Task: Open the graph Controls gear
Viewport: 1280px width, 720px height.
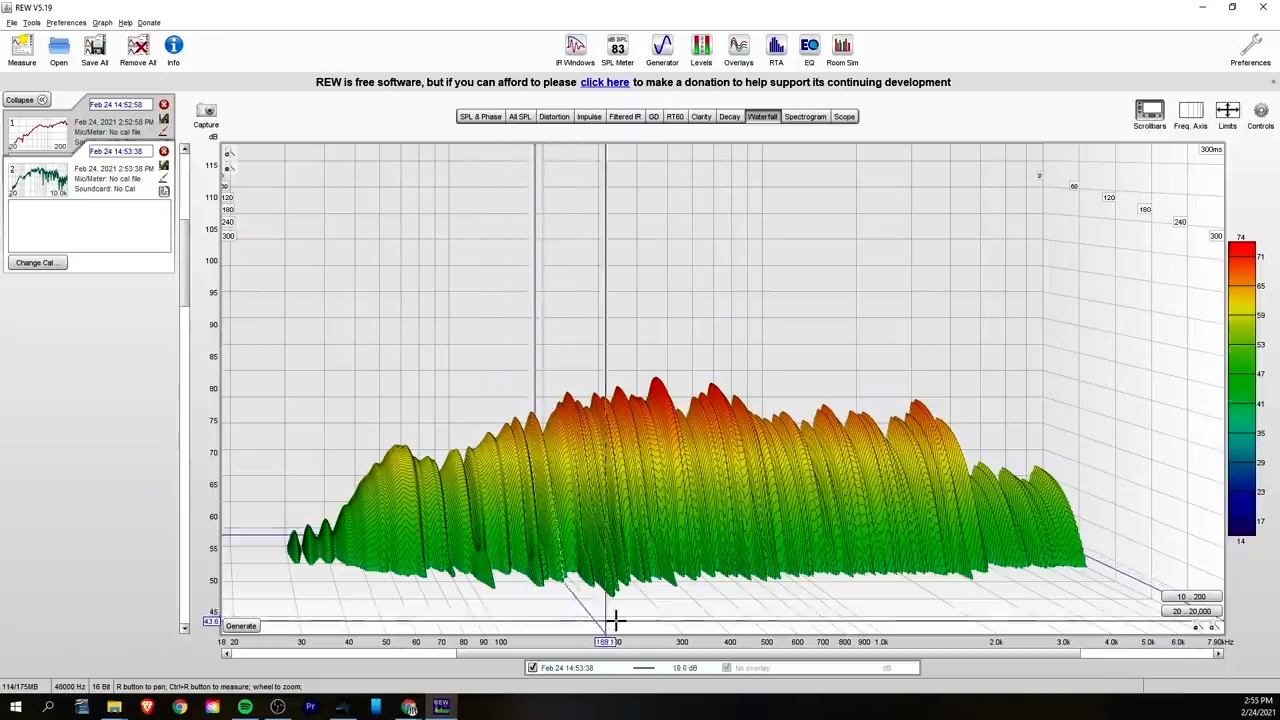Action: coord(1260,112)
